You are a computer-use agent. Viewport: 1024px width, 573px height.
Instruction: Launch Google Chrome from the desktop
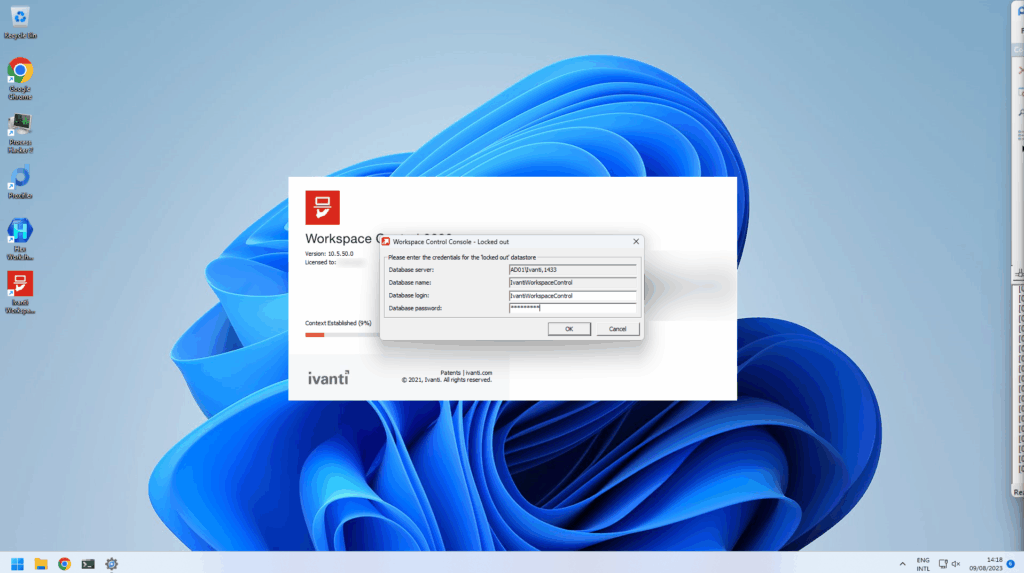click(x=20, y=72)
